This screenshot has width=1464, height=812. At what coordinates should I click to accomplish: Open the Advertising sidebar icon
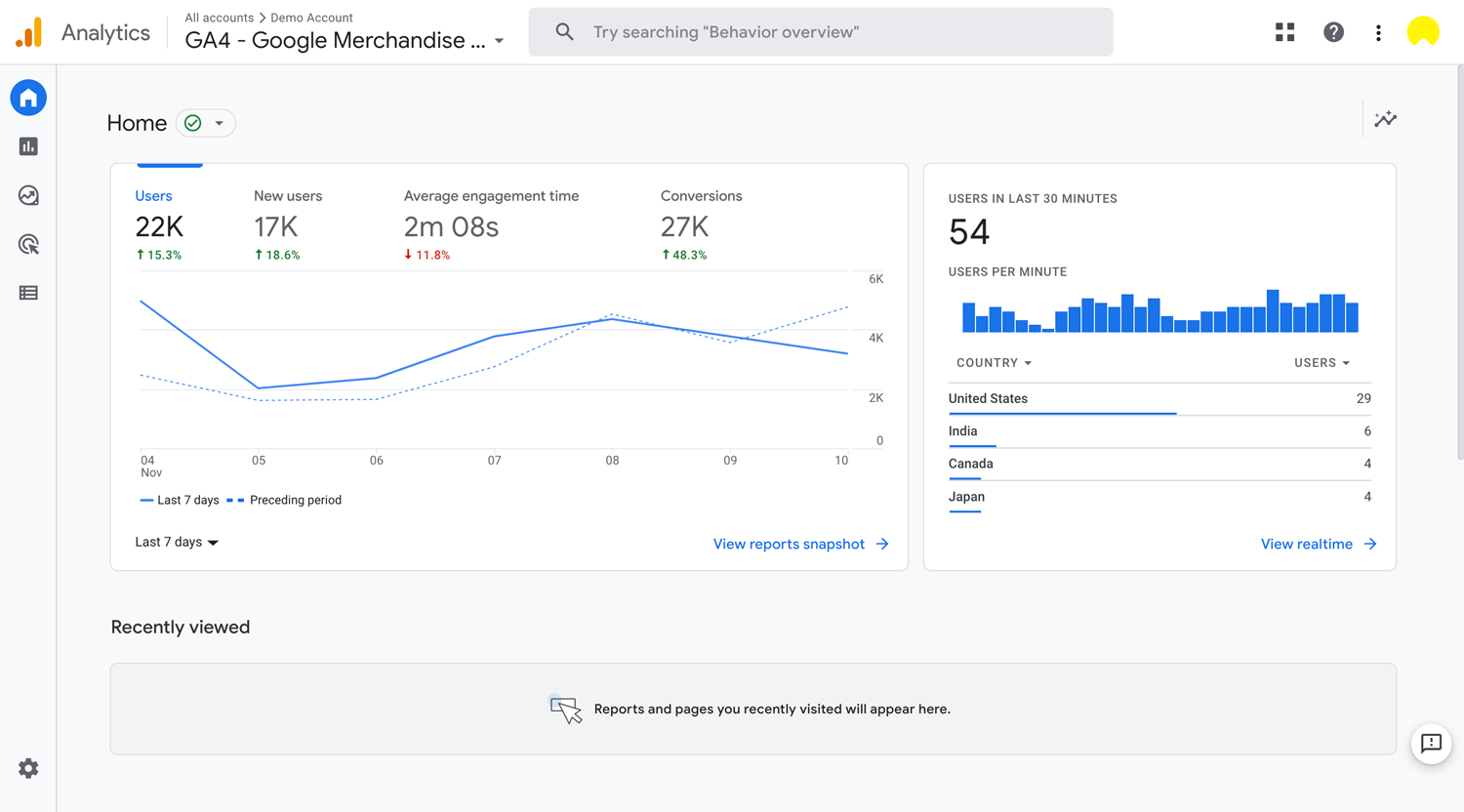(28, 244)
